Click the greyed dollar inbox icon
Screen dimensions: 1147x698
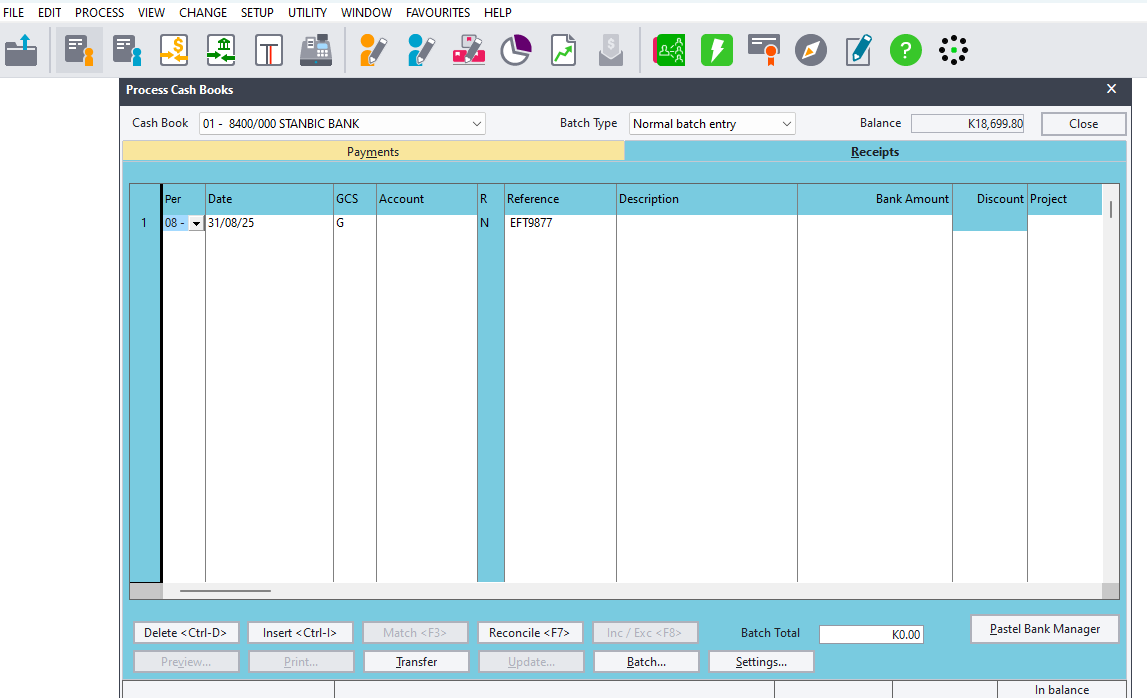[x=611, y=50]
